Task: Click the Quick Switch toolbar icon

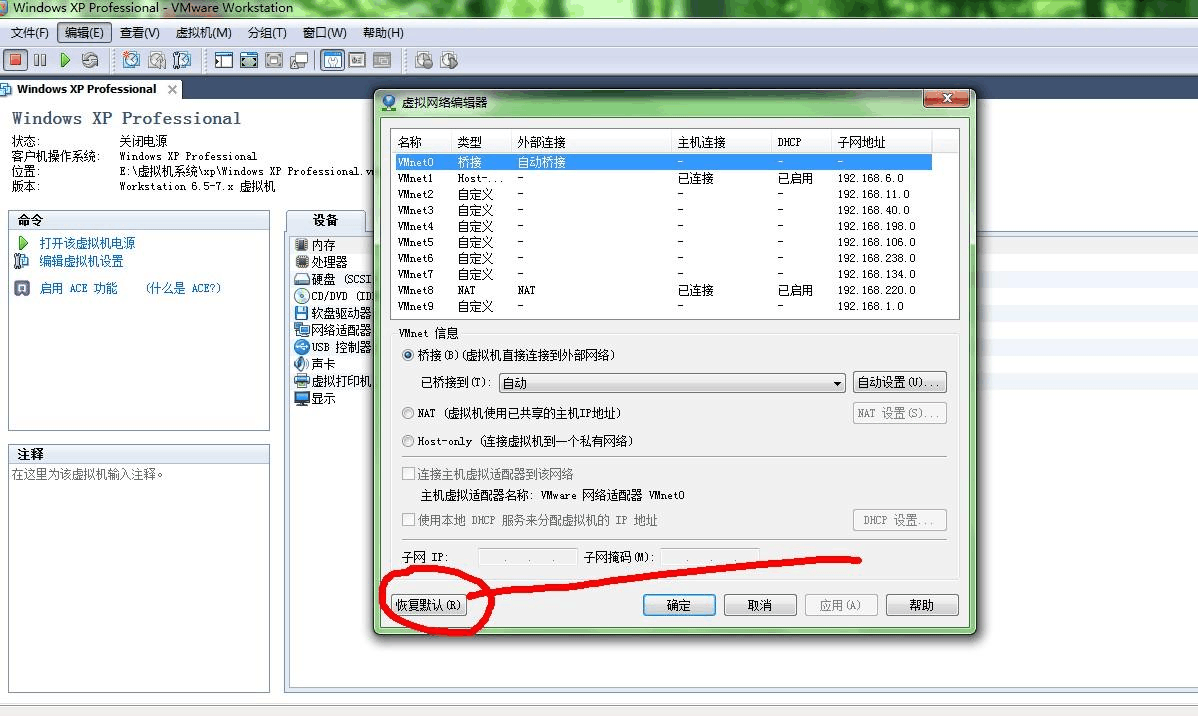Action: click(x=274, y=60)
